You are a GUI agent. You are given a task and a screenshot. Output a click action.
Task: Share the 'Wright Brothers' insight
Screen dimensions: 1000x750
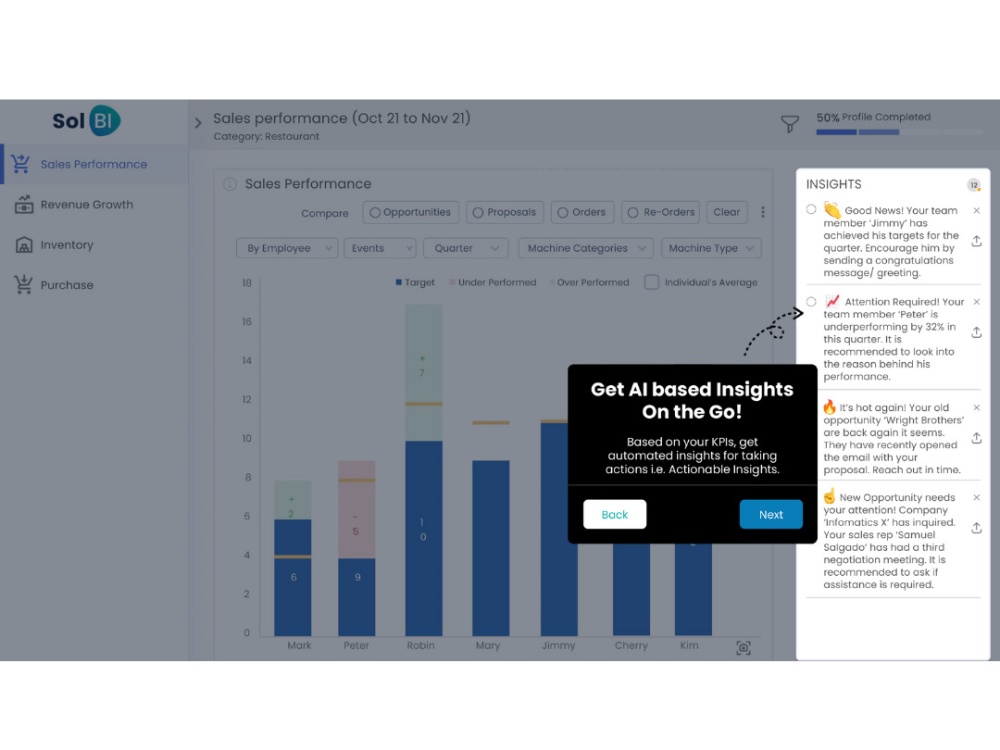point(976,438)
